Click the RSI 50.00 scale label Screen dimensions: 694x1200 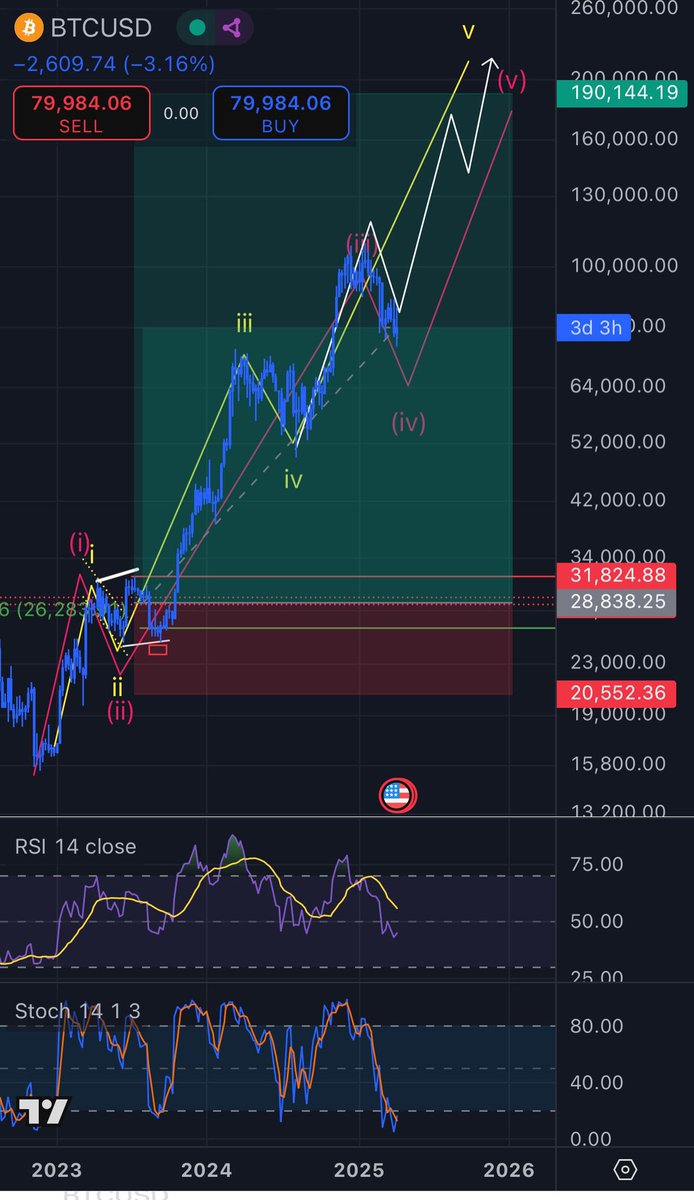(596, 921)
